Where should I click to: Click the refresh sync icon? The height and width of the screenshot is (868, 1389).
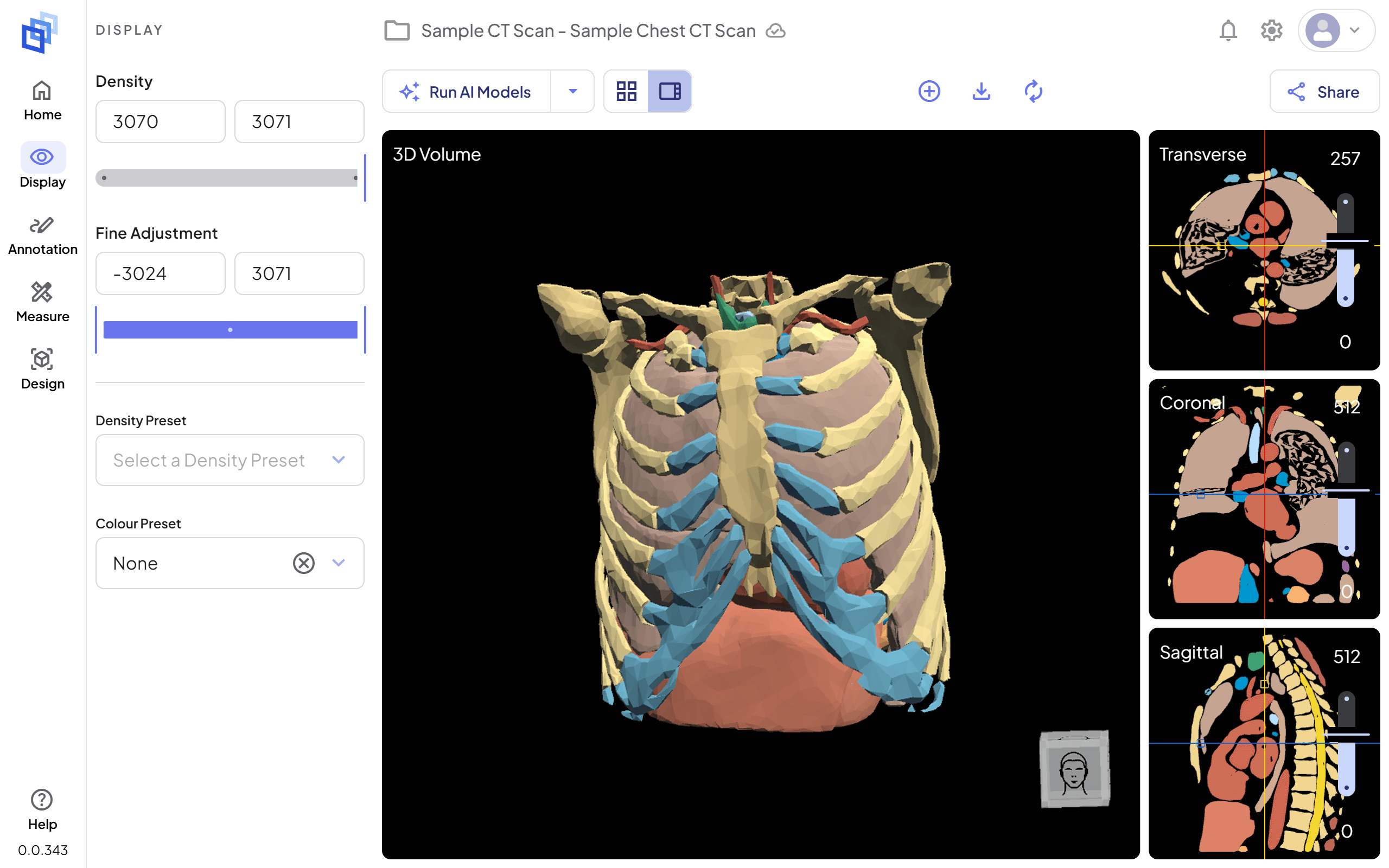pyautogui.click(x=1033, y=91)
